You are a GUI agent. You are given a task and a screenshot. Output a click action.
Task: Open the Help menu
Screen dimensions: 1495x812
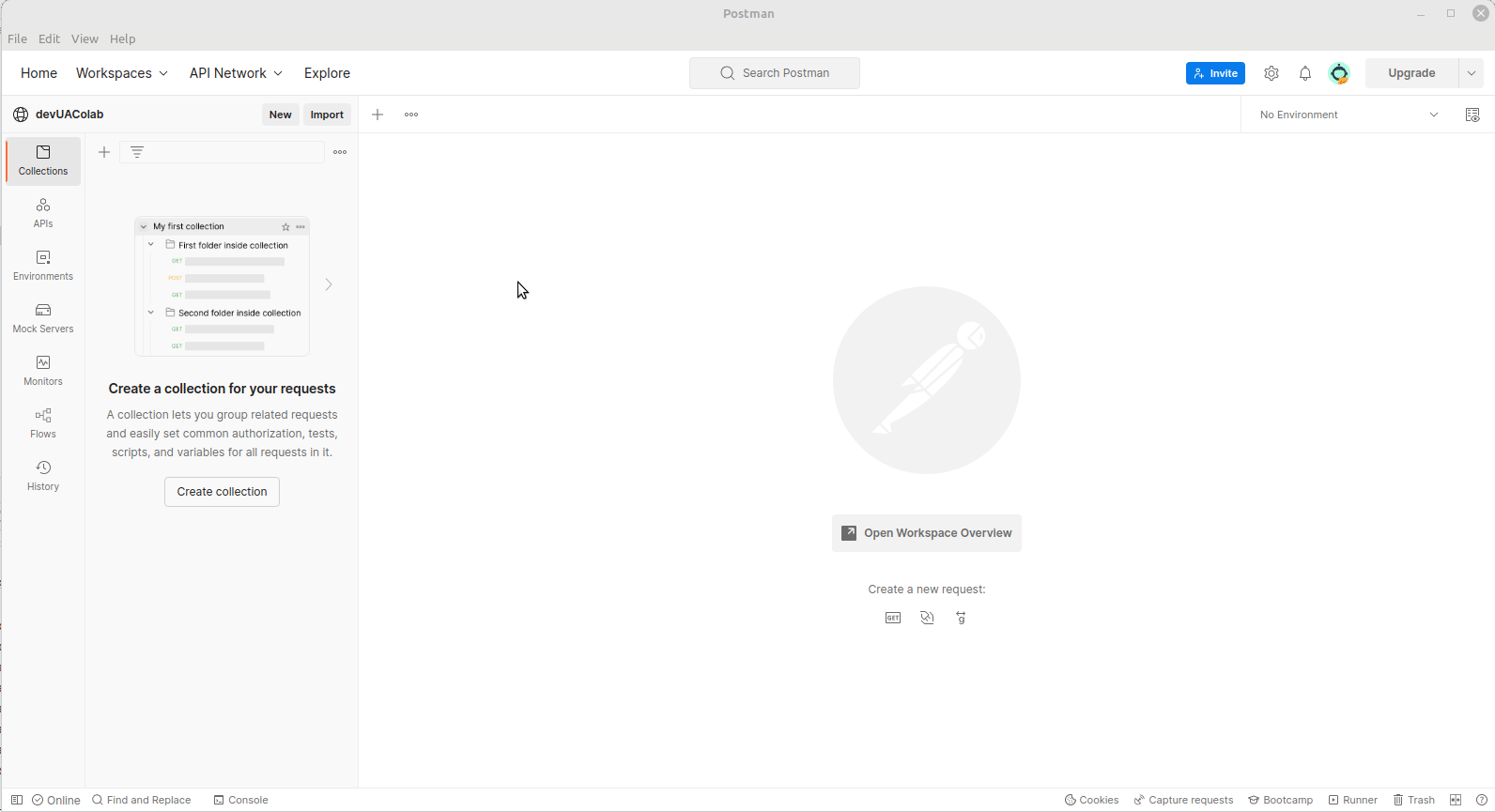(123, 38)
